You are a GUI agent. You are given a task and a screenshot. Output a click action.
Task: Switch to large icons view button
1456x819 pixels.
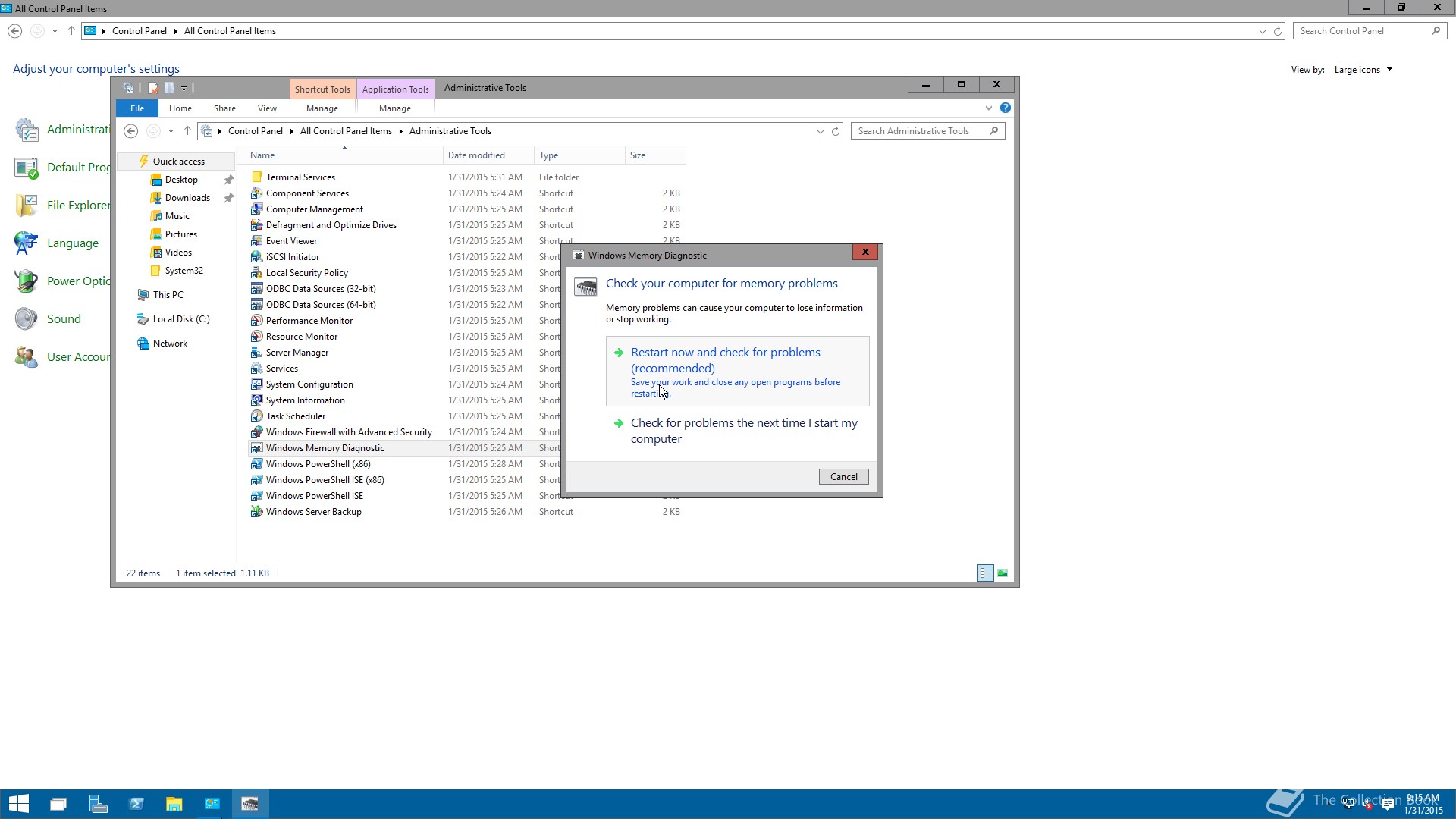(1003, 573)
